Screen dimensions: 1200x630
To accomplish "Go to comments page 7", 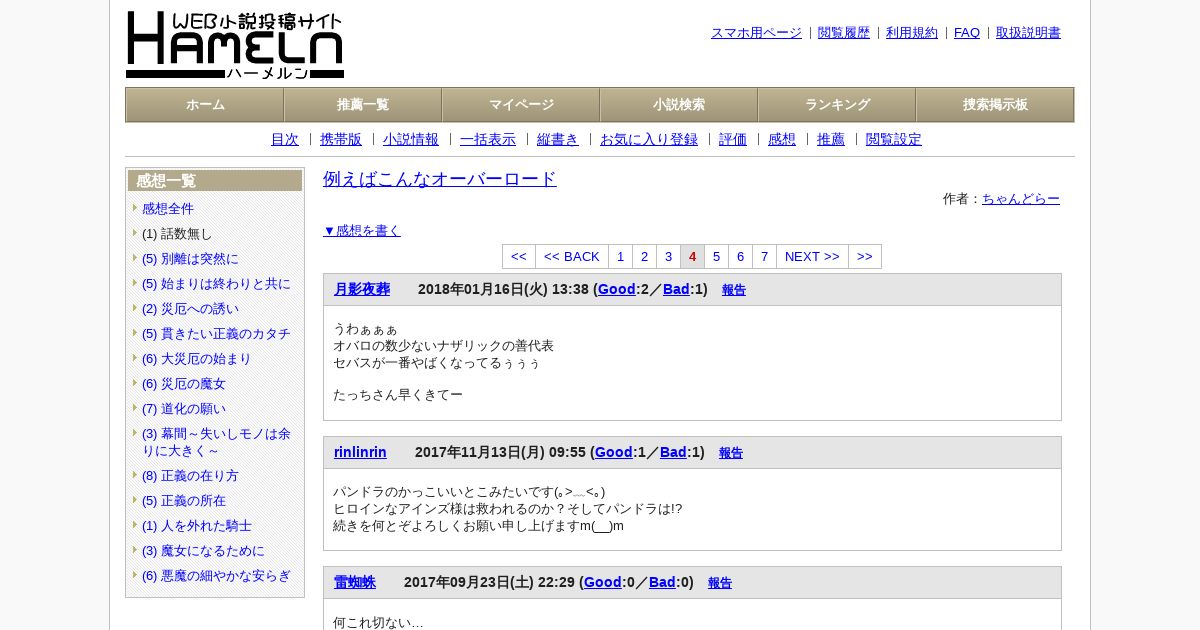I will 764,257.
